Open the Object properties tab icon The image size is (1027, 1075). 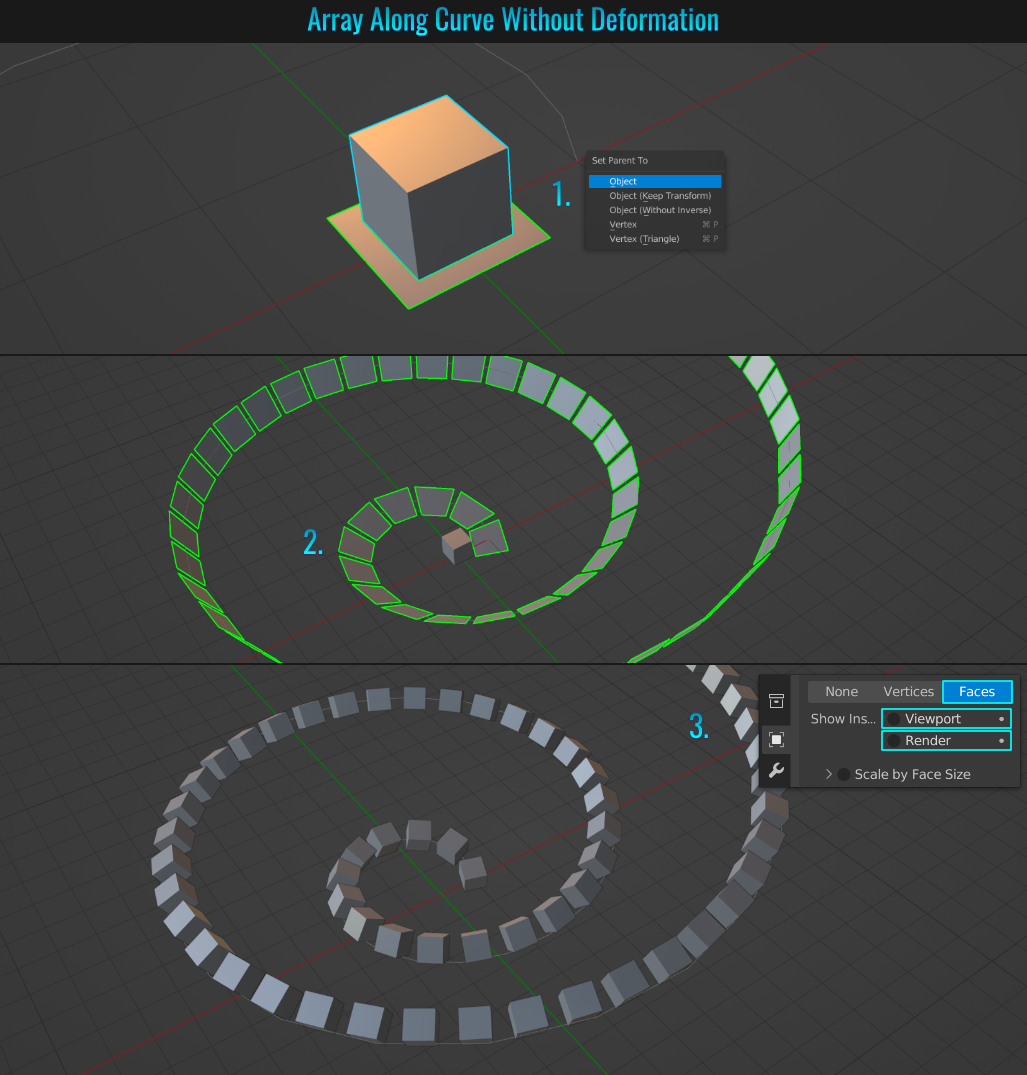[776, 739]
